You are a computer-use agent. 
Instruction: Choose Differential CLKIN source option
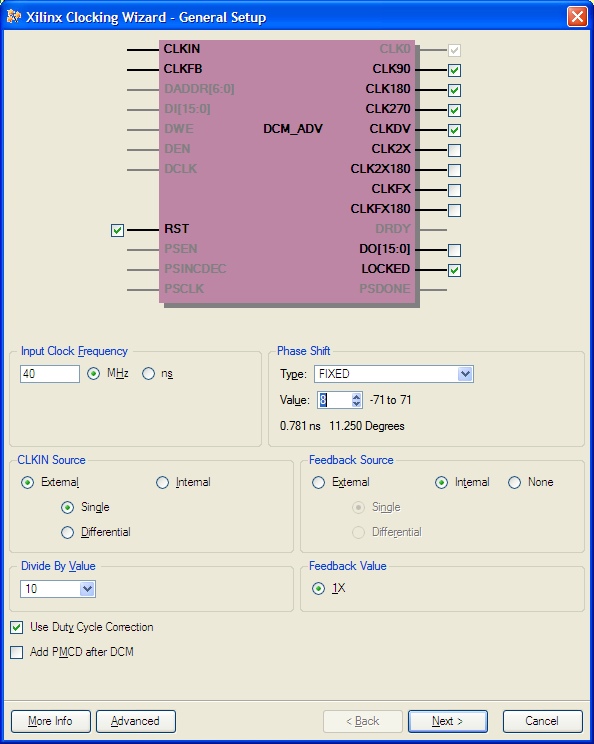[x=67, y=532]
